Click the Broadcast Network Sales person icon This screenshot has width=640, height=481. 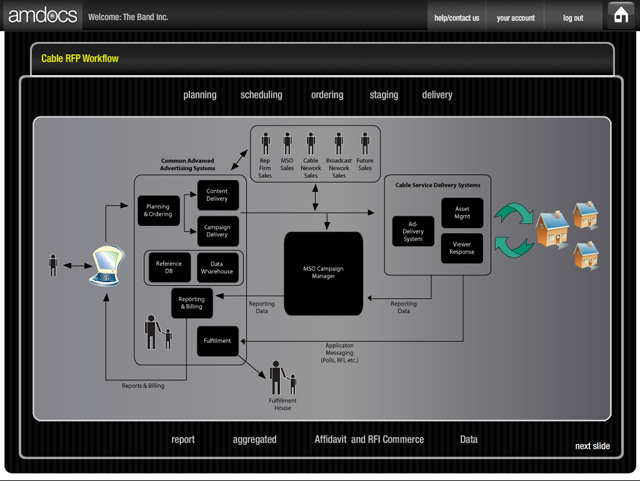[338, 143]
